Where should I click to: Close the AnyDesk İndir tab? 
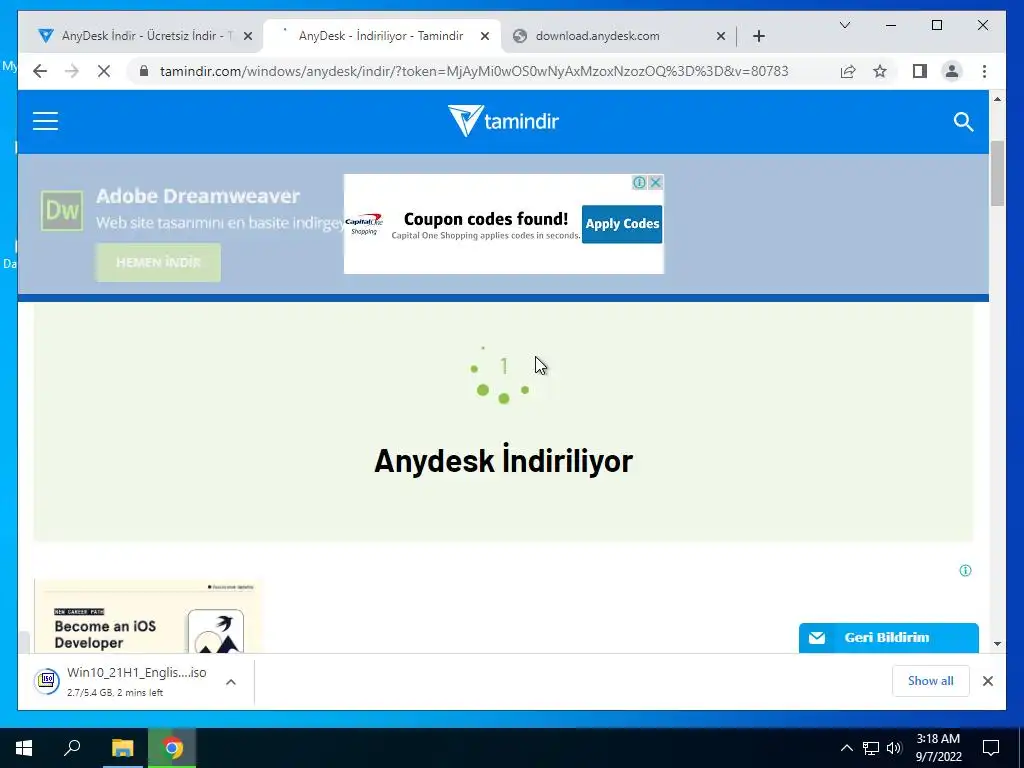(x=248, y=37)
